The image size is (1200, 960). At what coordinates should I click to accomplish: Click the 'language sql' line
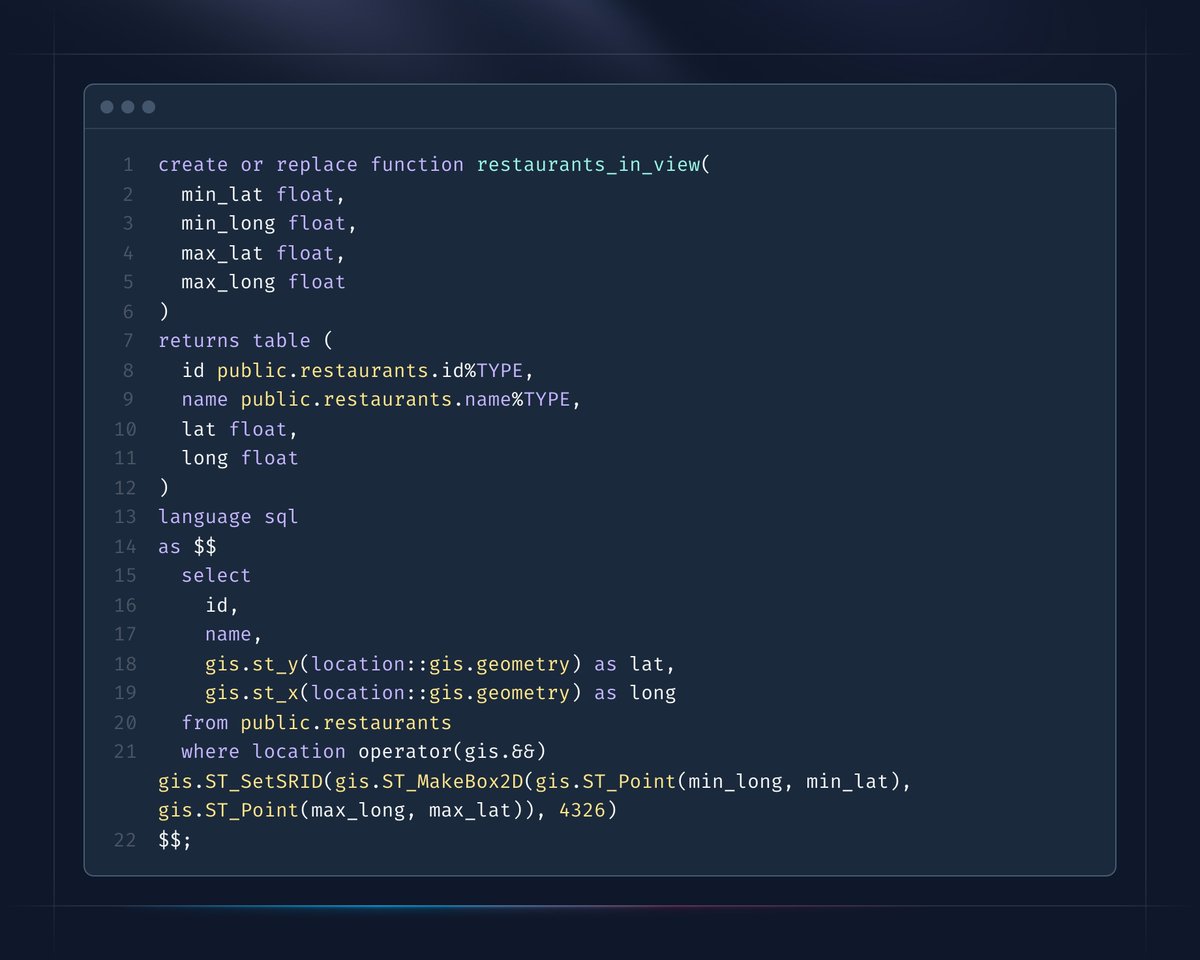click(228, 517)
